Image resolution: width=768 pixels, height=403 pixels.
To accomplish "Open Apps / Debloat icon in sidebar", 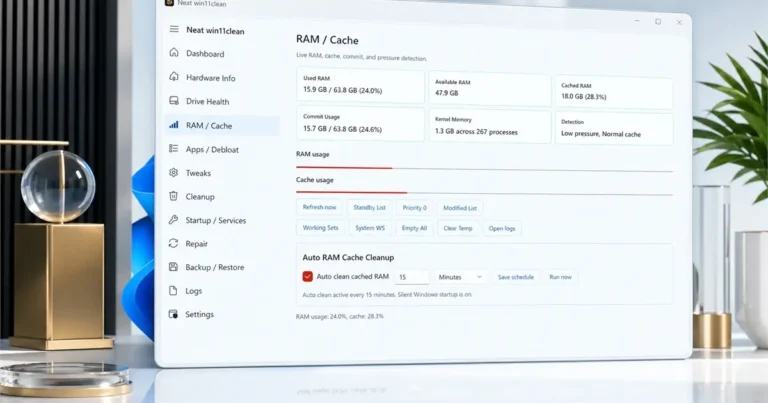I will tap(175, 149).
